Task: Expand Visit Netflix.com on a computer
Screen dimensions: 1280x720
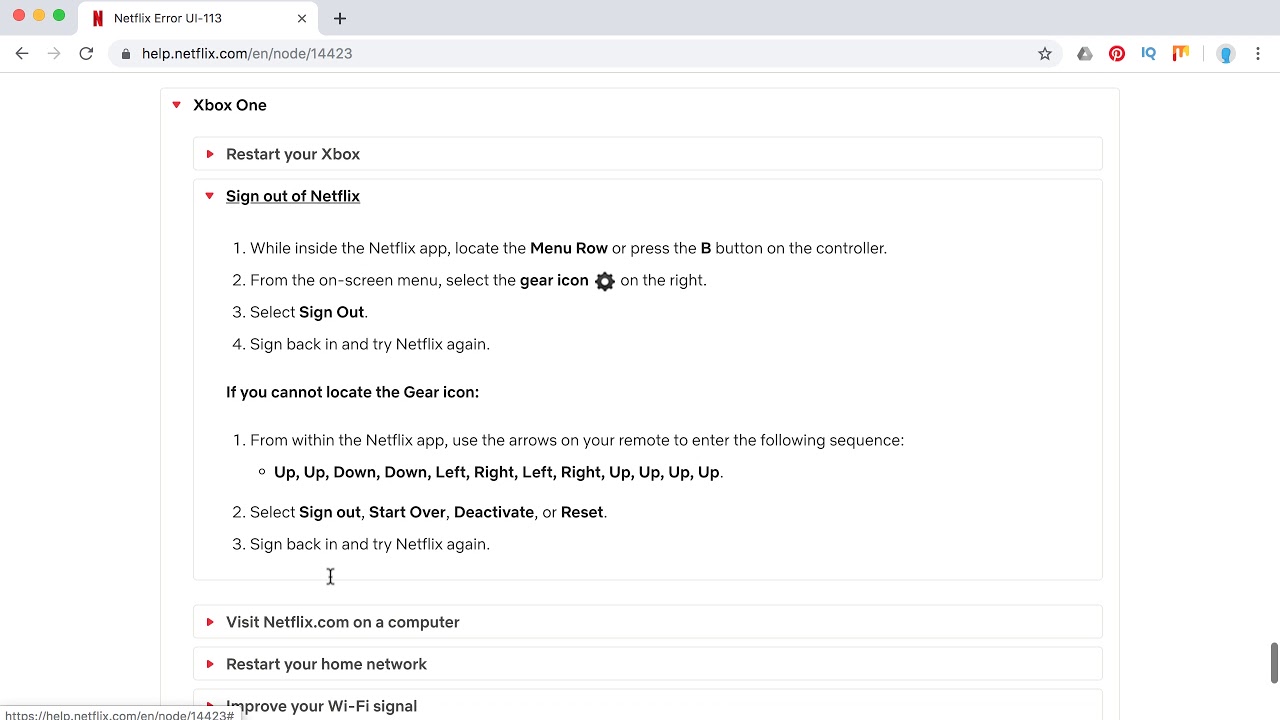Action: coord(648,622)
